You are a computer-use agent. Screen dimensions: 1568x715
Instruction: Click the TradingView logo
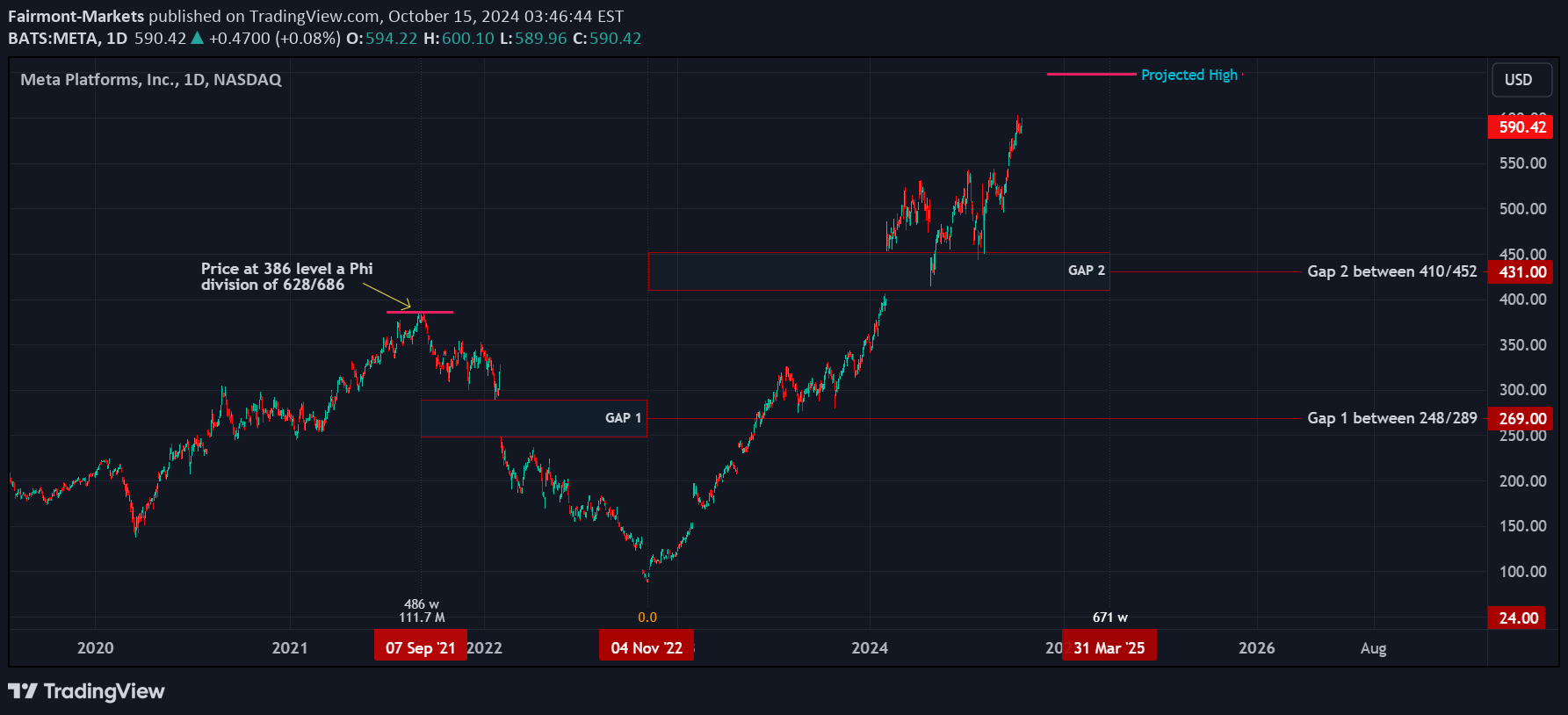pos(86,691)
